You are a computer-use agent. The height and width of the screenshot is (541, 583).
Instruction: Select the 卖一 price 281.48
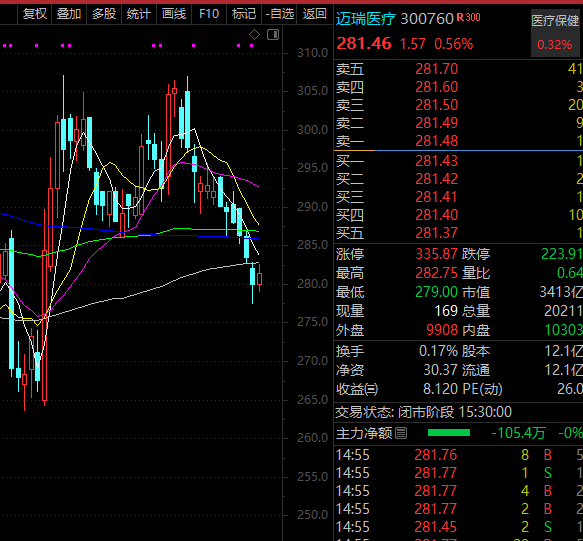click(x=437, y=141)
